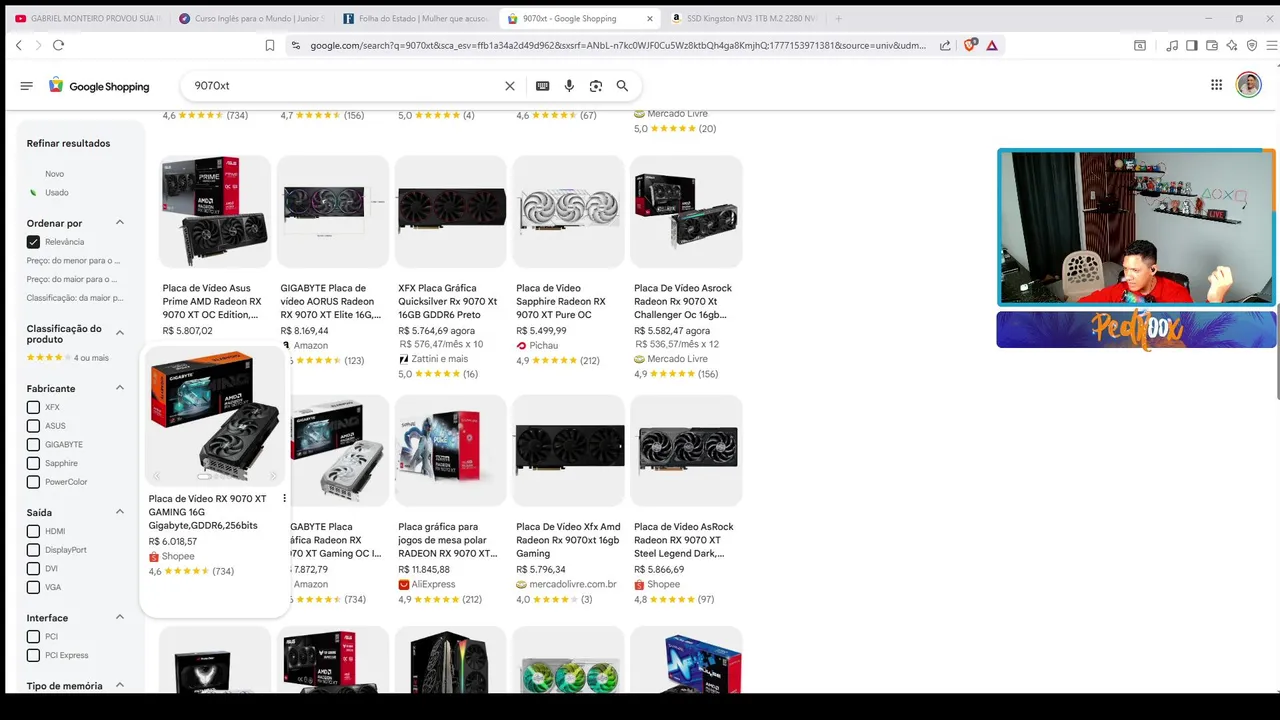Switch to the Curso Inglês para o Mundo tab
1280x720 pixels.
[251, 18]
